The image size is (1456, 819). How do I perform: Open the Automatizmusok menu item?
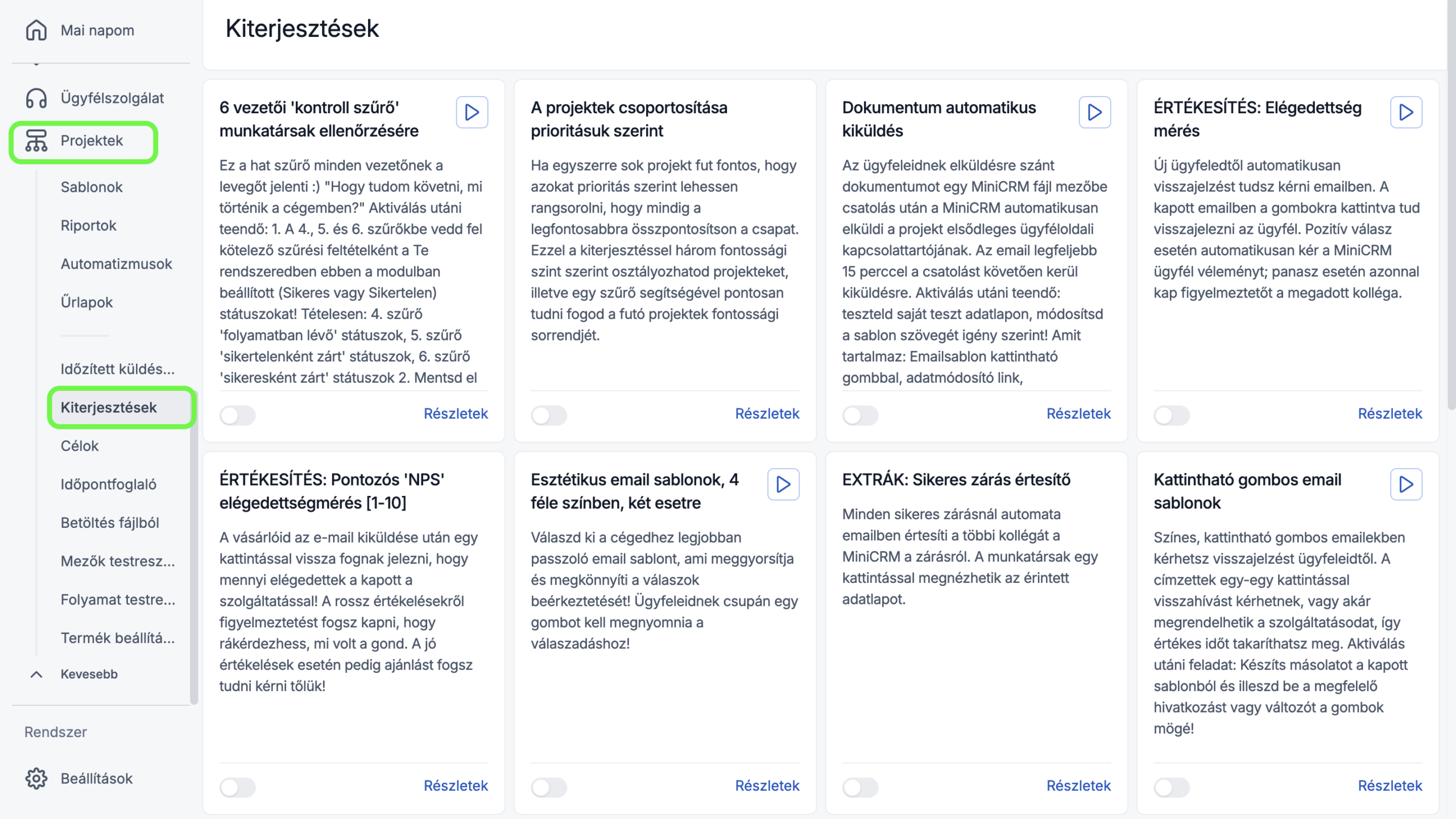(116, 264)
